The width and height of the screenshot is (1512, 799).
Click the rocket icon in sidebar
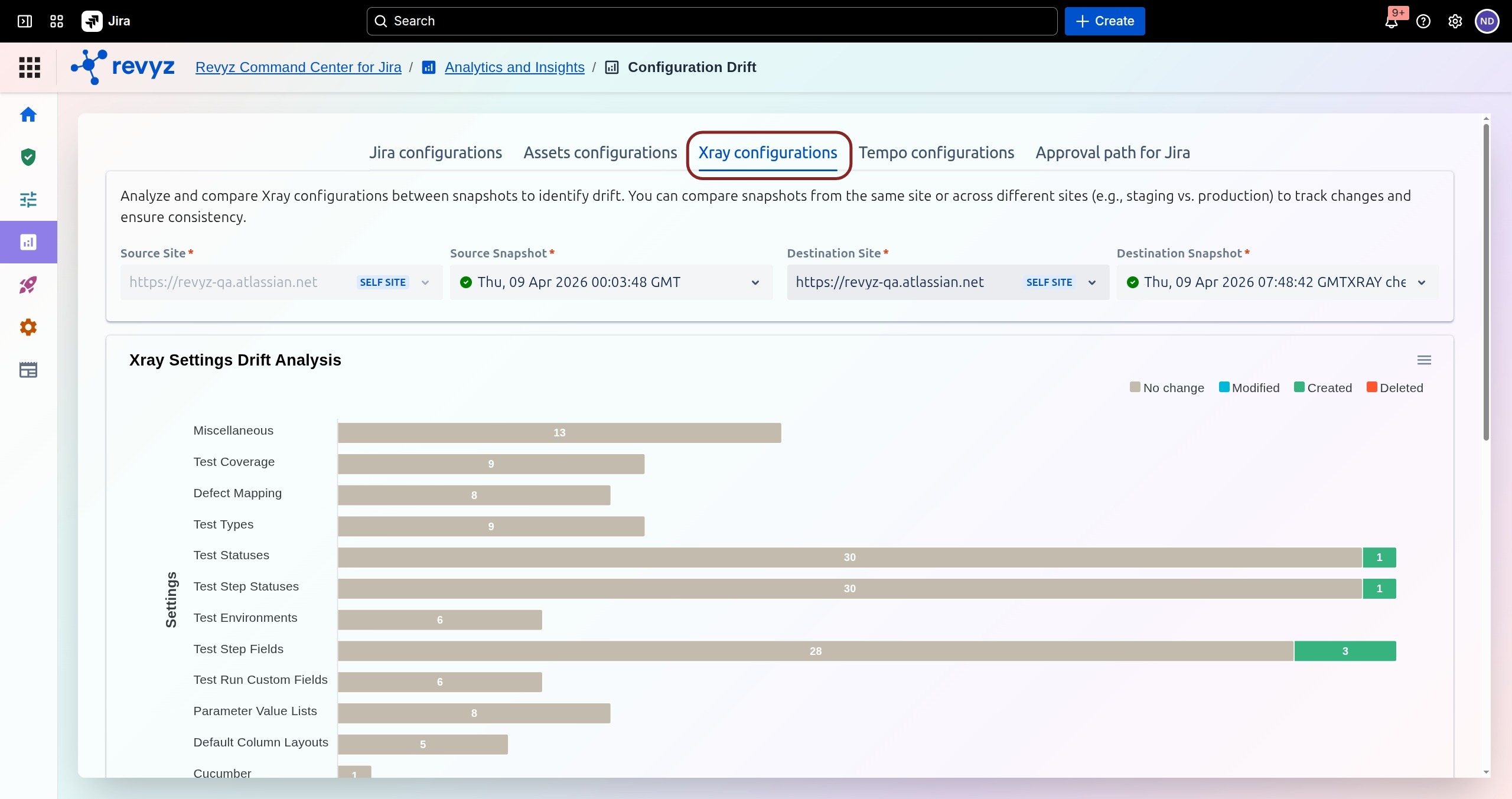tap(28, 285)
